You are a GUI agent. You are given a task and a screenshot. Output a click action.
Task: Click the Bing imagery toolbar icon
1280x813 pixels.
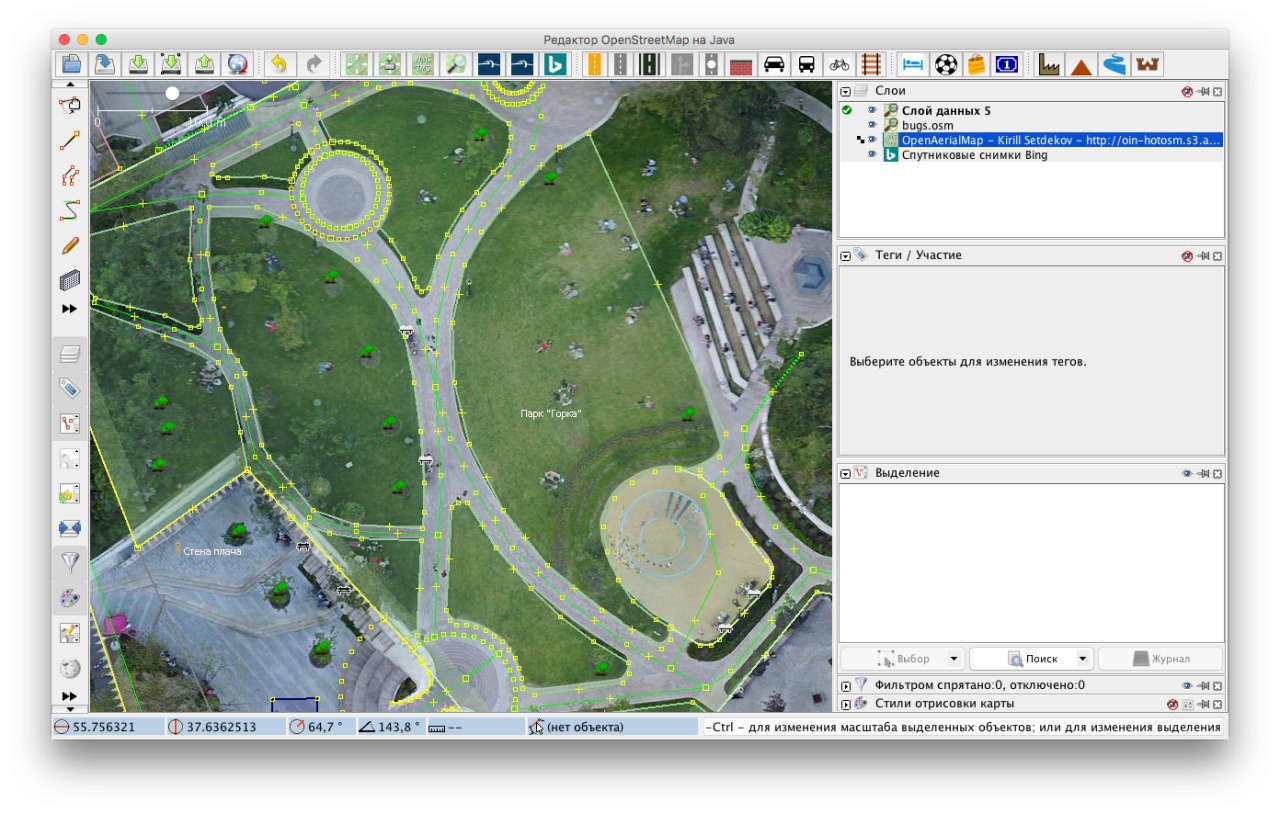tap(554, 64)
